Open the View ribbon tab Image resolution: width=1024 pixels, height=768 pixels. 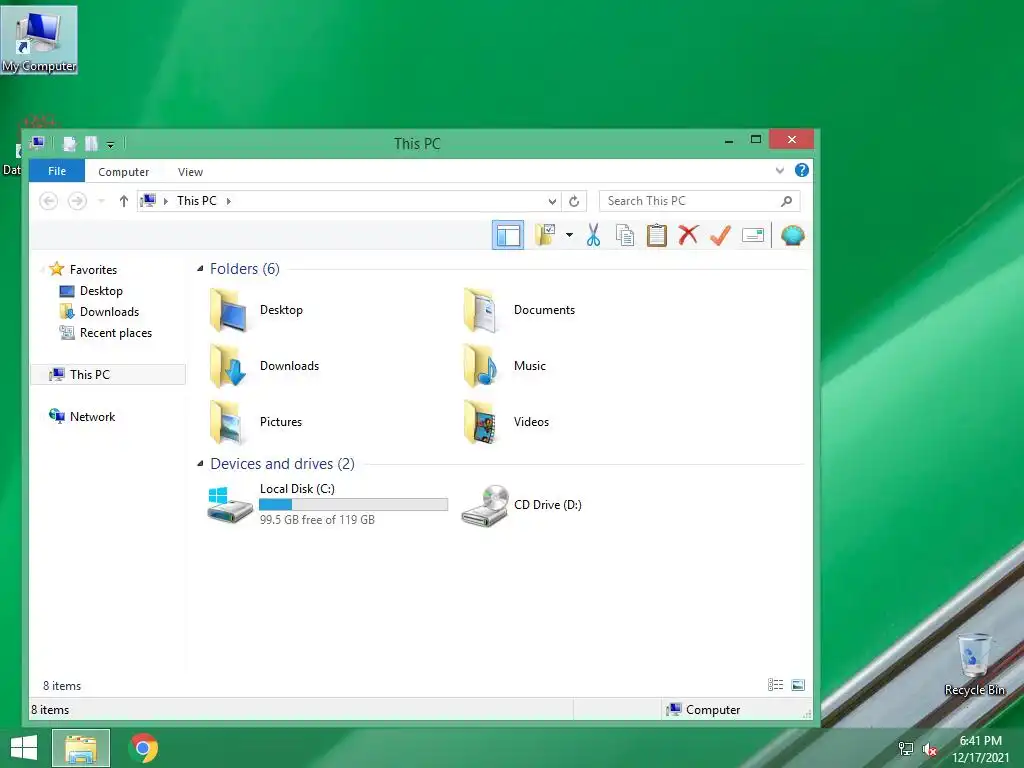190,172
